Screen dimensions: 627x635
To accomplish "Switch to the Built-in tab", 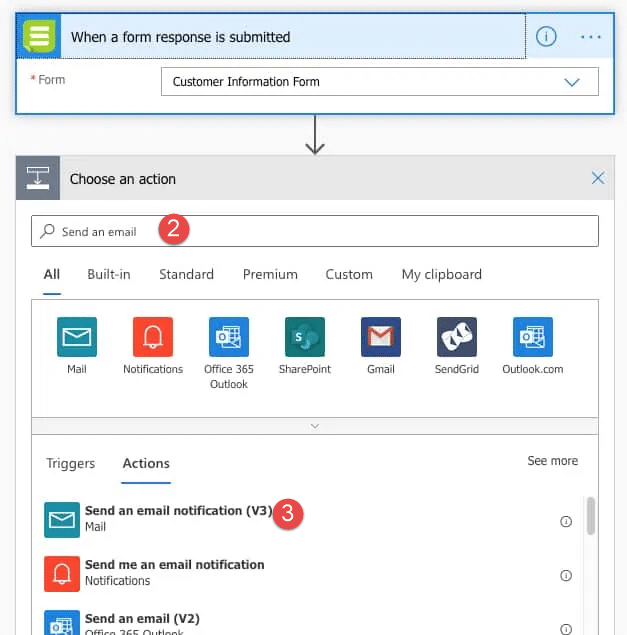I will pos(109,275).
